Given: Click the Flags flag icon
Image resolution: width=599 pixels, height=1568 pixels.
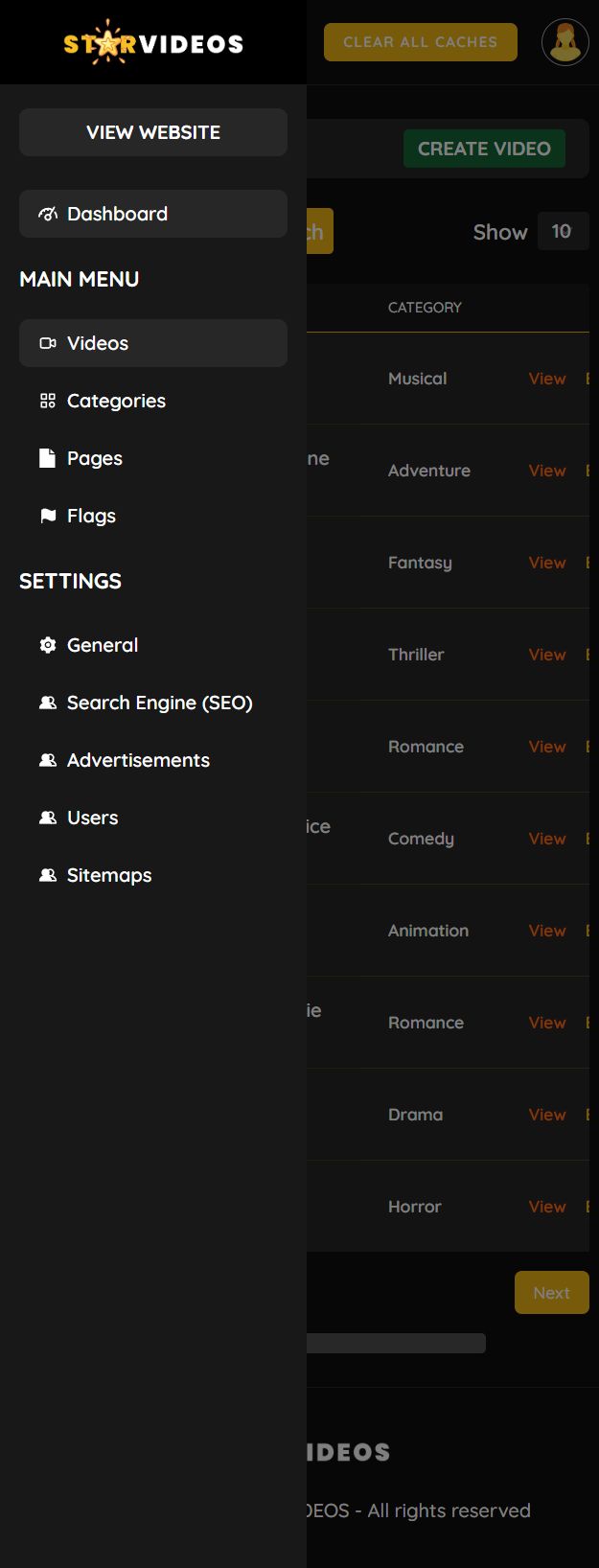Looking at the screenshot, I should [48, 516].
